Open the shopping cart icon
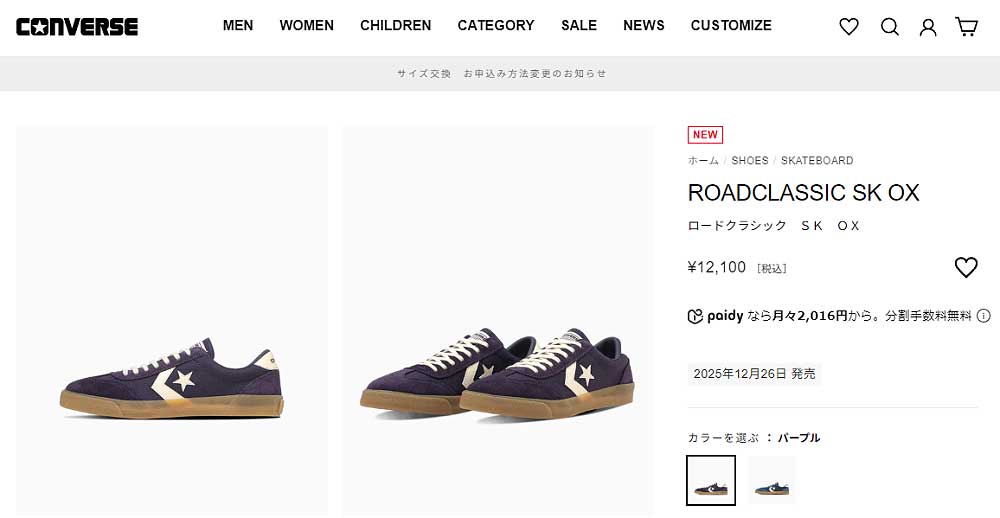Viewport: 1000px width, 518px height. pos(967,27)
